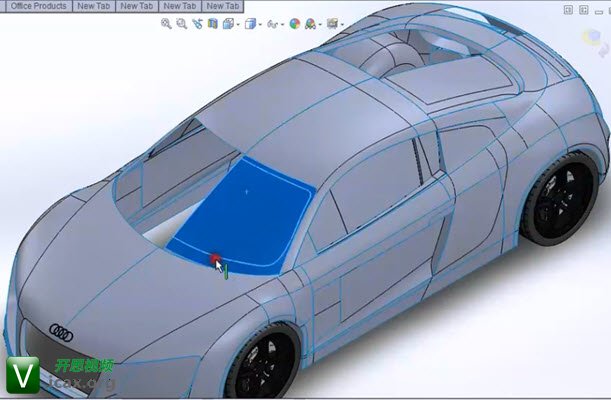Viewport: 611px width, 400px height.
Task: Open the New Tab beside Office Products
Action: (93, 6)
